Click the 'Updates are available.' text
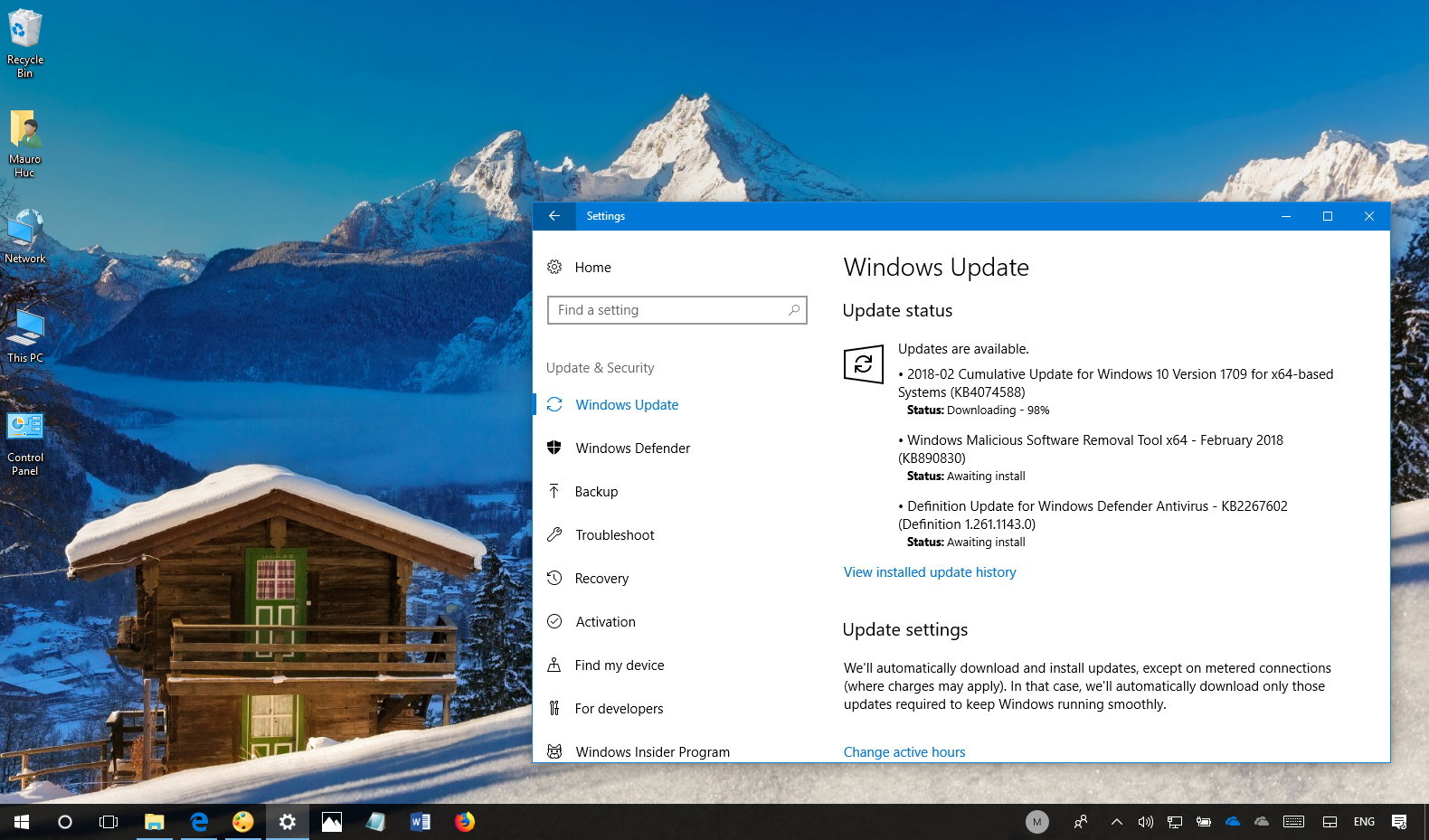The height and width of the screenshot is (840, 1429). pos(963,349)
